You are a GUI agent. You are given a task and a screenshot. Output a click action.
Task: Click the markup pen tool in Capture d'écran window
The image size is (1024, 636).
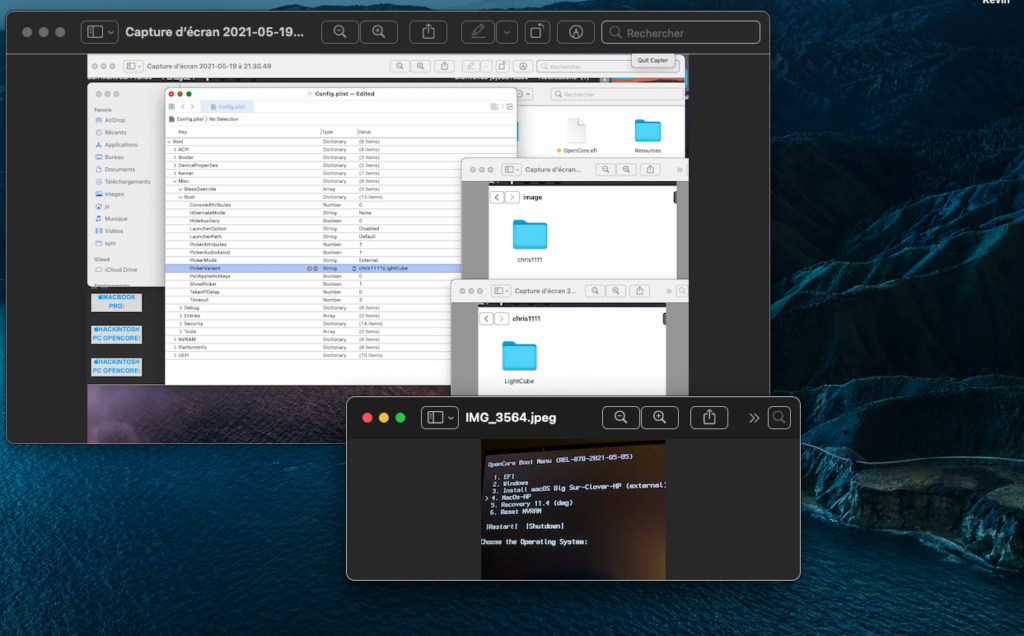point(478,32)
